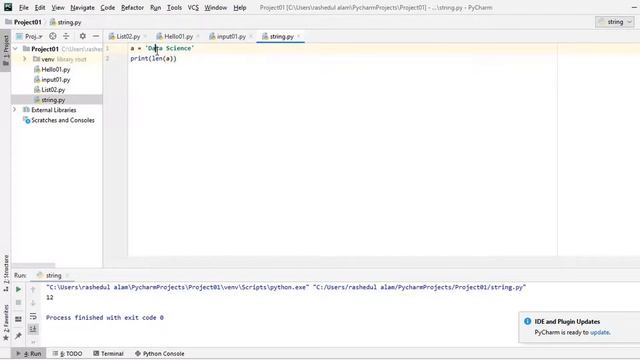Open the Code menu
The height and width of the screenshot is (360, 640).
[107, 7]
